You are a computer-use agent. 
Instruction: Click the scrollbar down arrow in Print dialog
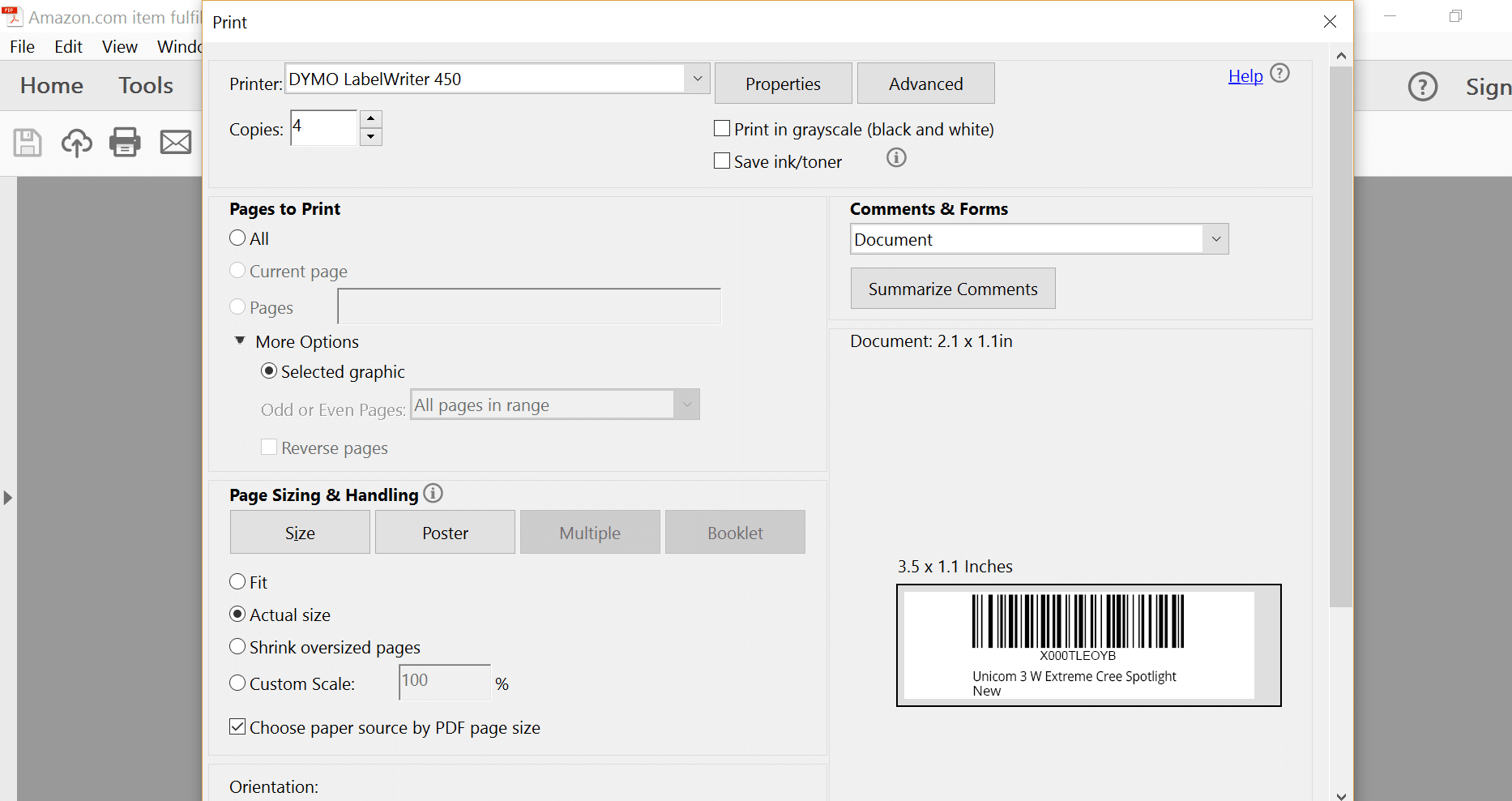coord(1341,795)
